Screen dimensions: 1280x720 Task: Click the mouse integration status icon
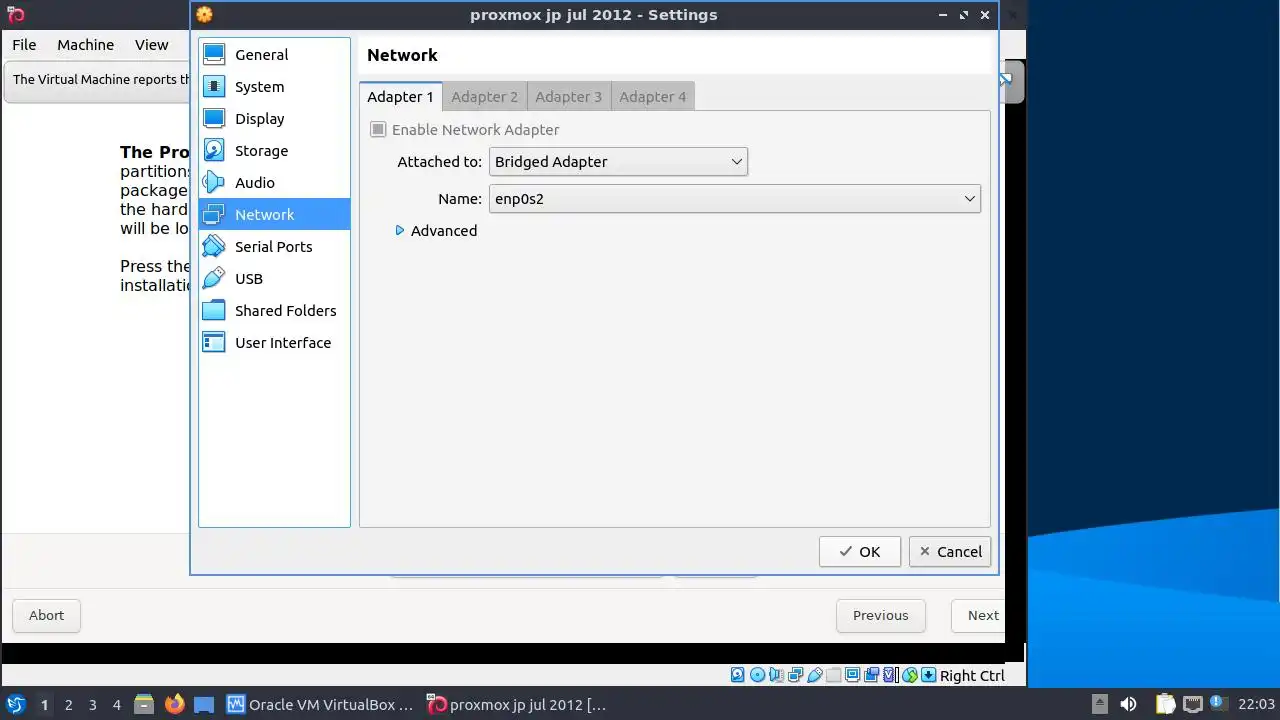coord(909,675)
